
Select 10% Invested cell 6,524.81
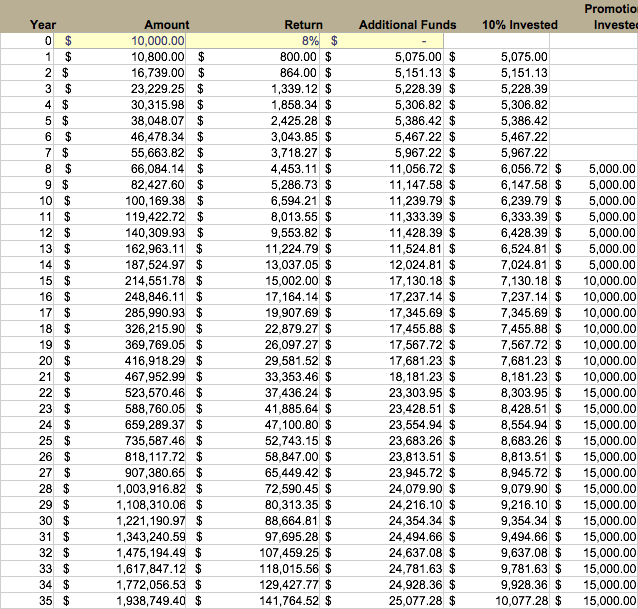point(496,249)
